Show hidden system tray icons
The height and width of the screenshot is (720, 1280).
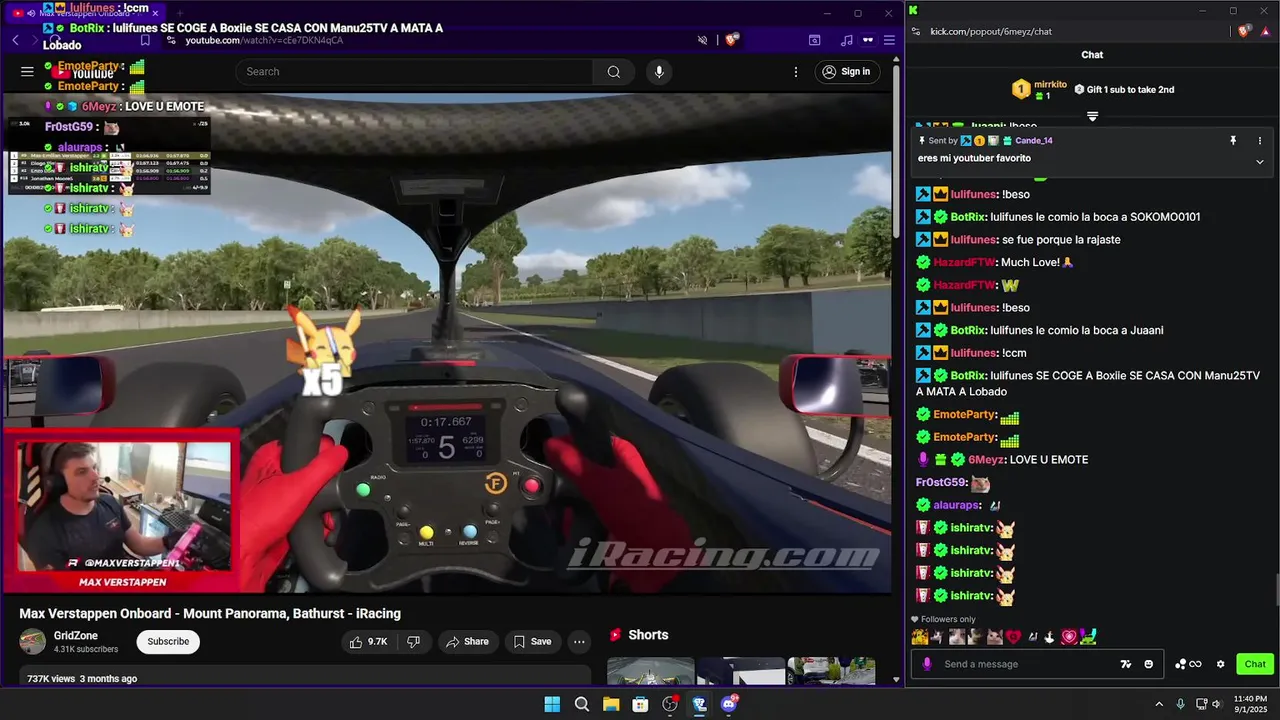coord(1159,704)
